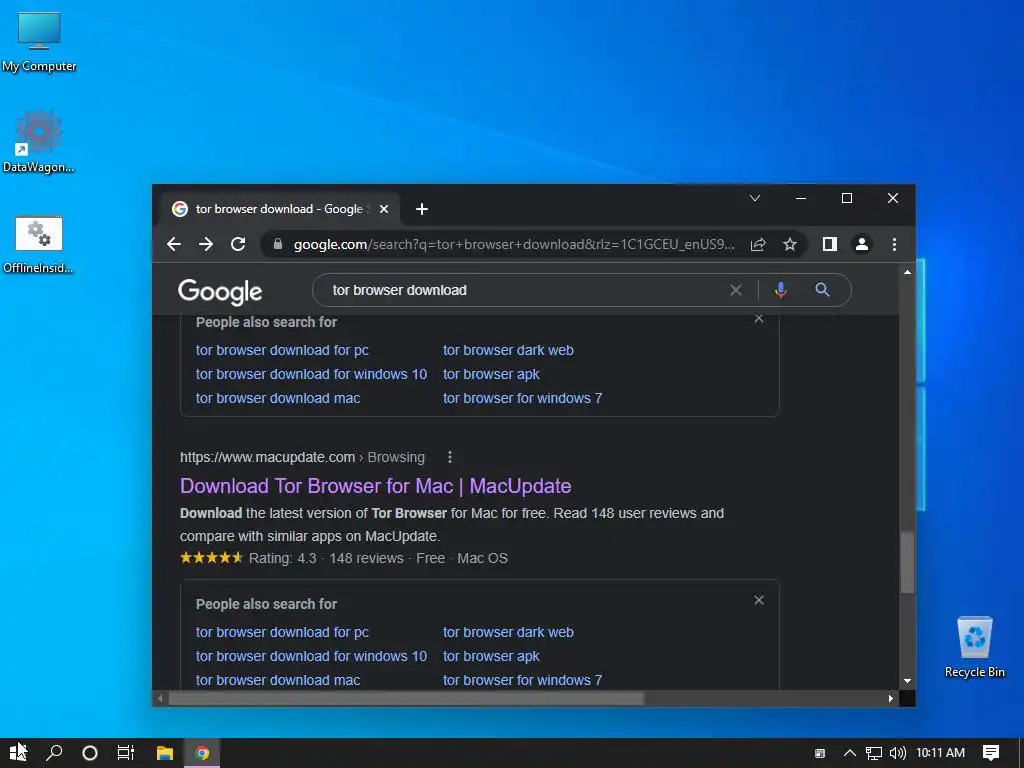Show hidden system tray icons chevron
Screen dimensions: 1024x768
coord(850,753)
